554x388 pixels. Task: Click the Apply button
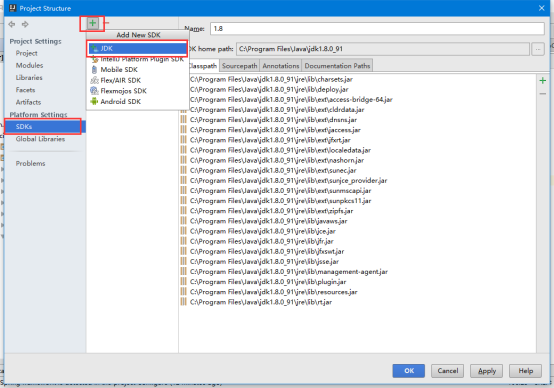(x=487, y=371)
